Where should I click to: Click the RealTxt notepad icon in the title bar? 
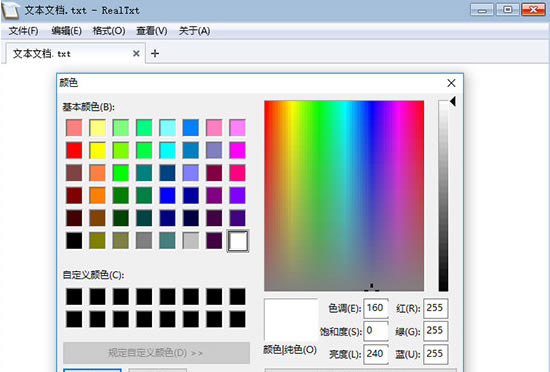point(10,10)
